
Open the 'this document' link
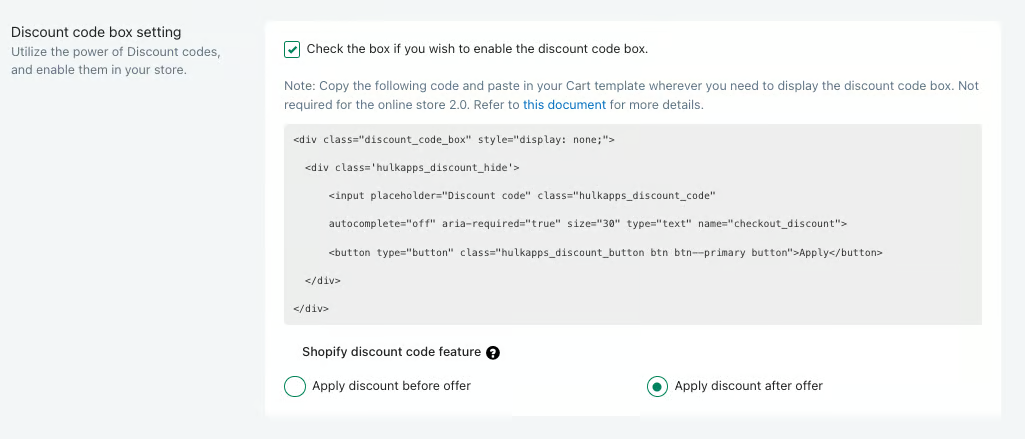(x=564, y=105)
